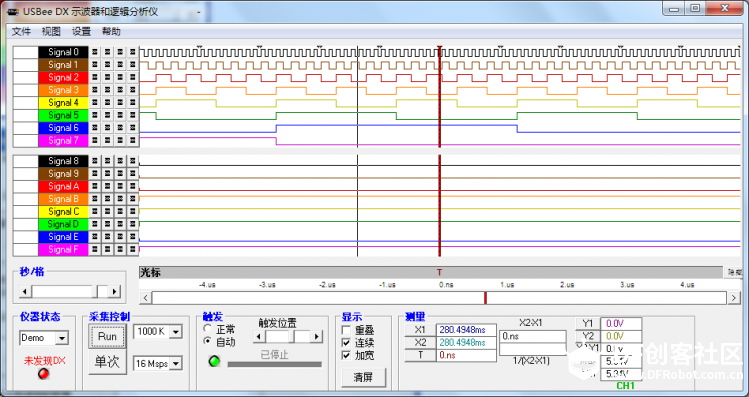Click the 秒/格 time-per-division slider thumb
Screen dimensions: 749x397
click(102, 291)
